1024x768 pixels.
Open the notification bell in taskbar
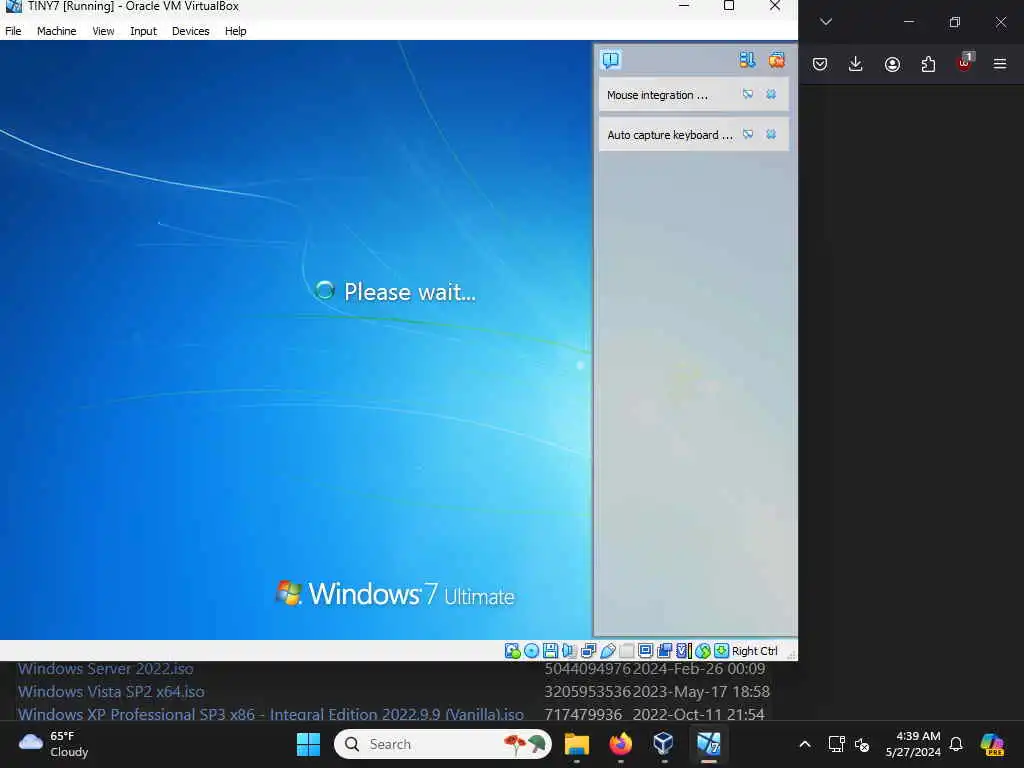pos(956,744)
